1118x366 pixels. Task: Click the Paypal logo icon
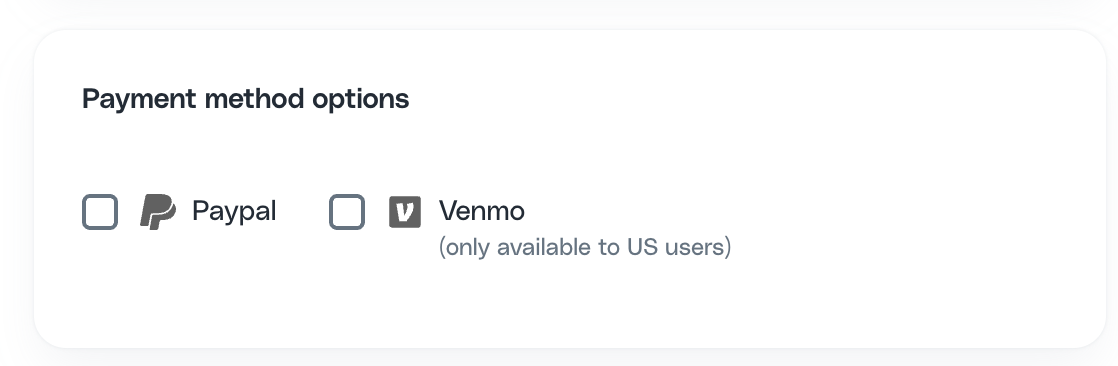[158, 212]
